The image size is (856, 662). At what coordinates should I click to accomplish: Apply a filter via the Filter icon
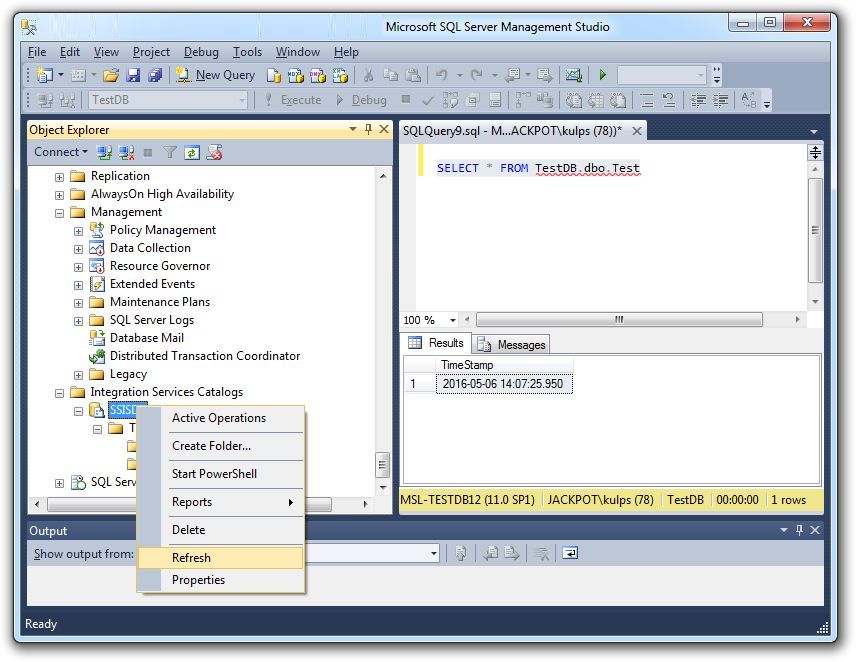tap(172, 152)
